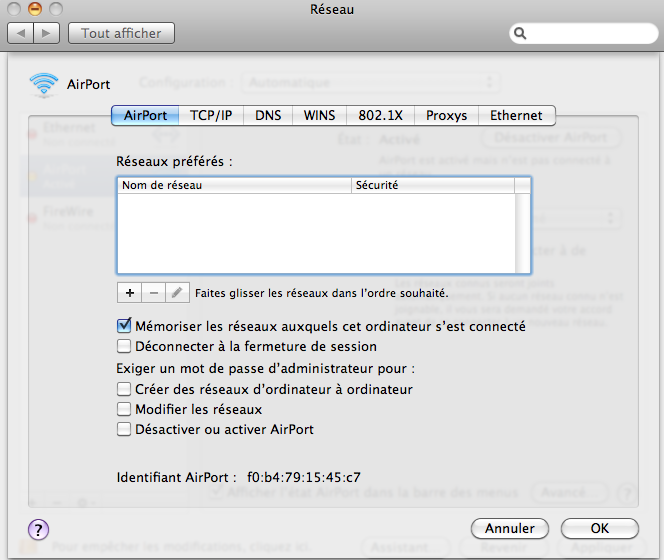This screenshot has height=560, width=664.
Task: Go forward with the right arrow button
Action: [x=47, y=33]
